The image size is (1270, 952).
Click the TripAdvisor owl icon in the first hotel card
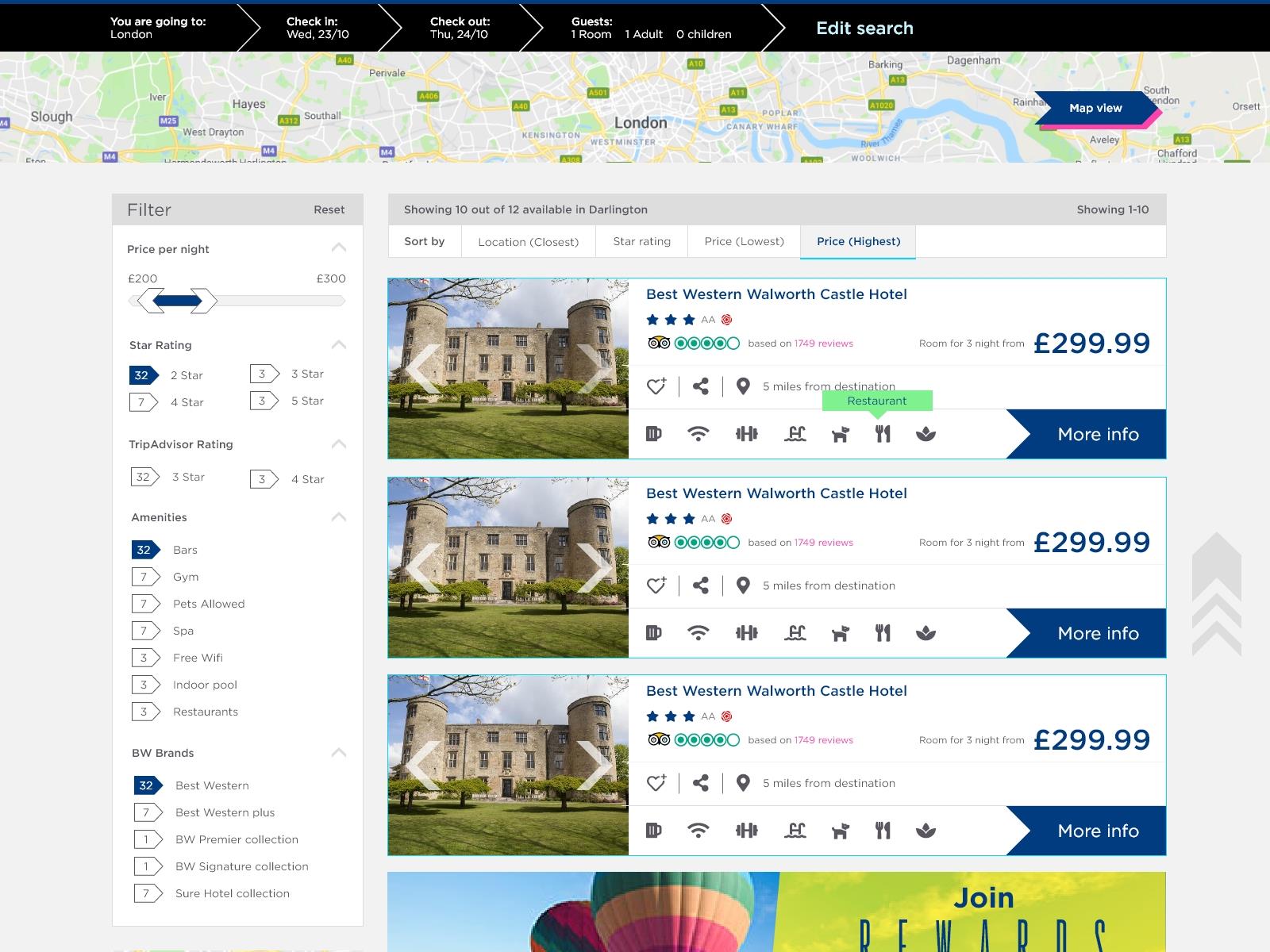[x=659, y=344]
